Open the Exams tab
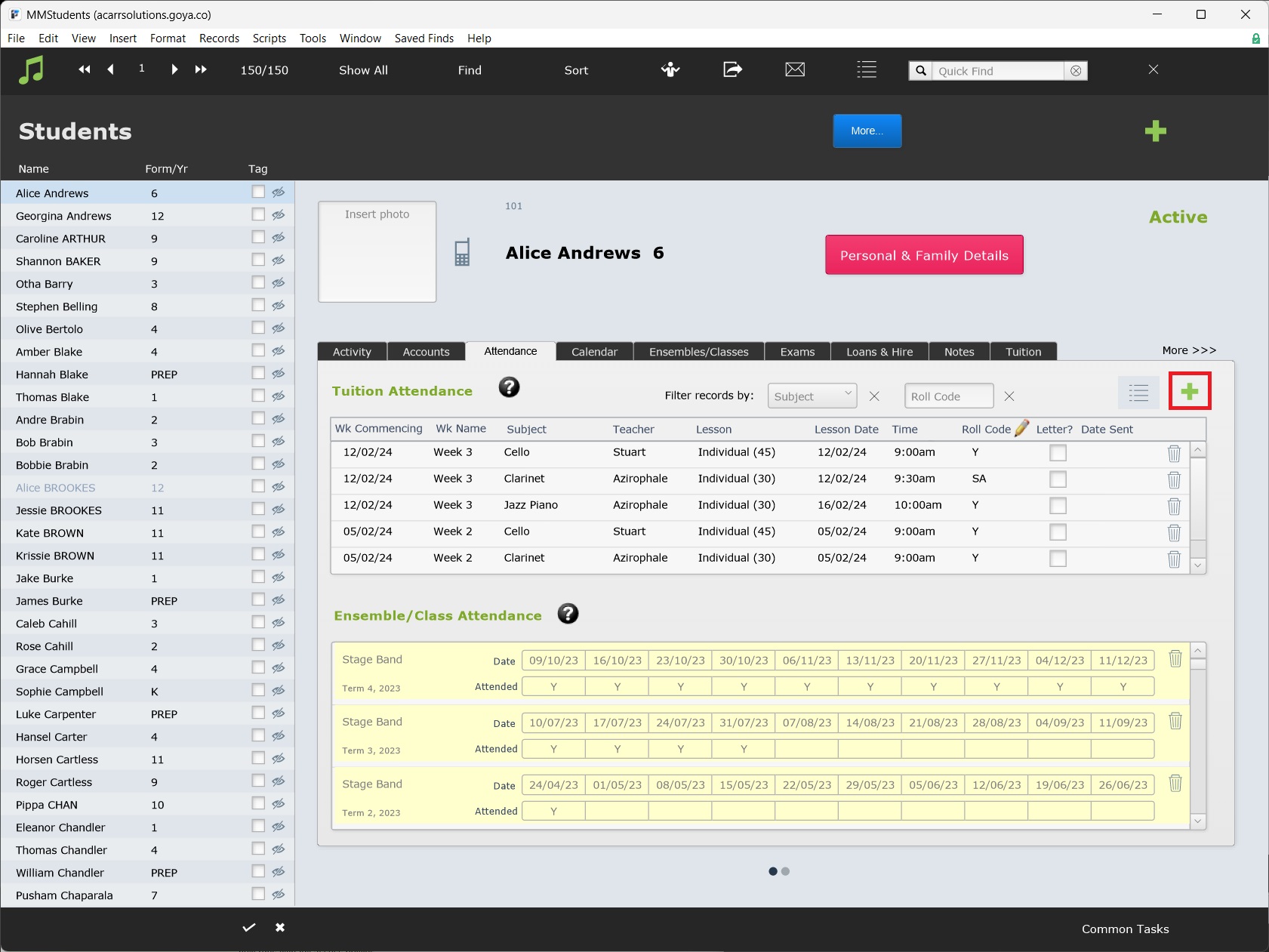Viewport: 1269px width, 952px height. coord(797,352)
